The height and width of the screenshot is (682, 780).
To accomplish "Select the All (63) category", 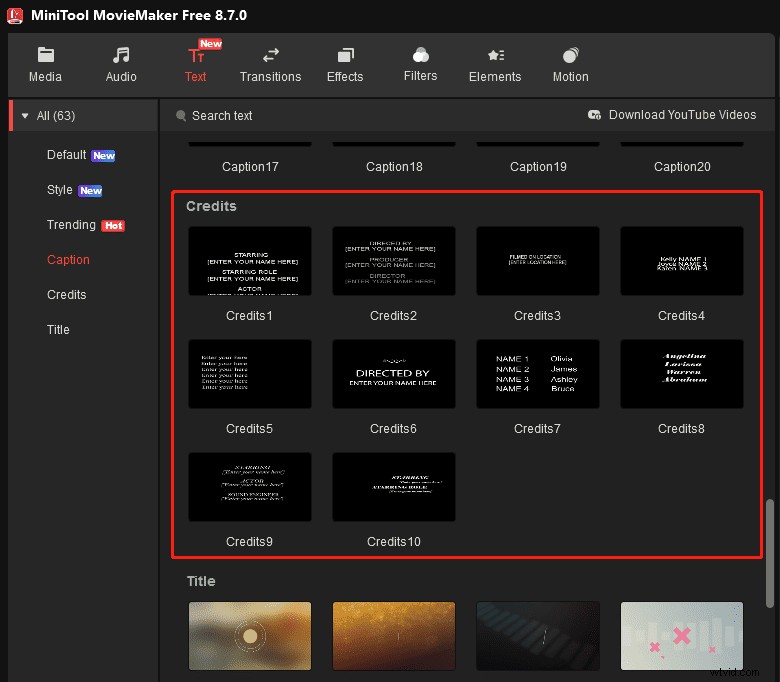I will coord(84,116).
